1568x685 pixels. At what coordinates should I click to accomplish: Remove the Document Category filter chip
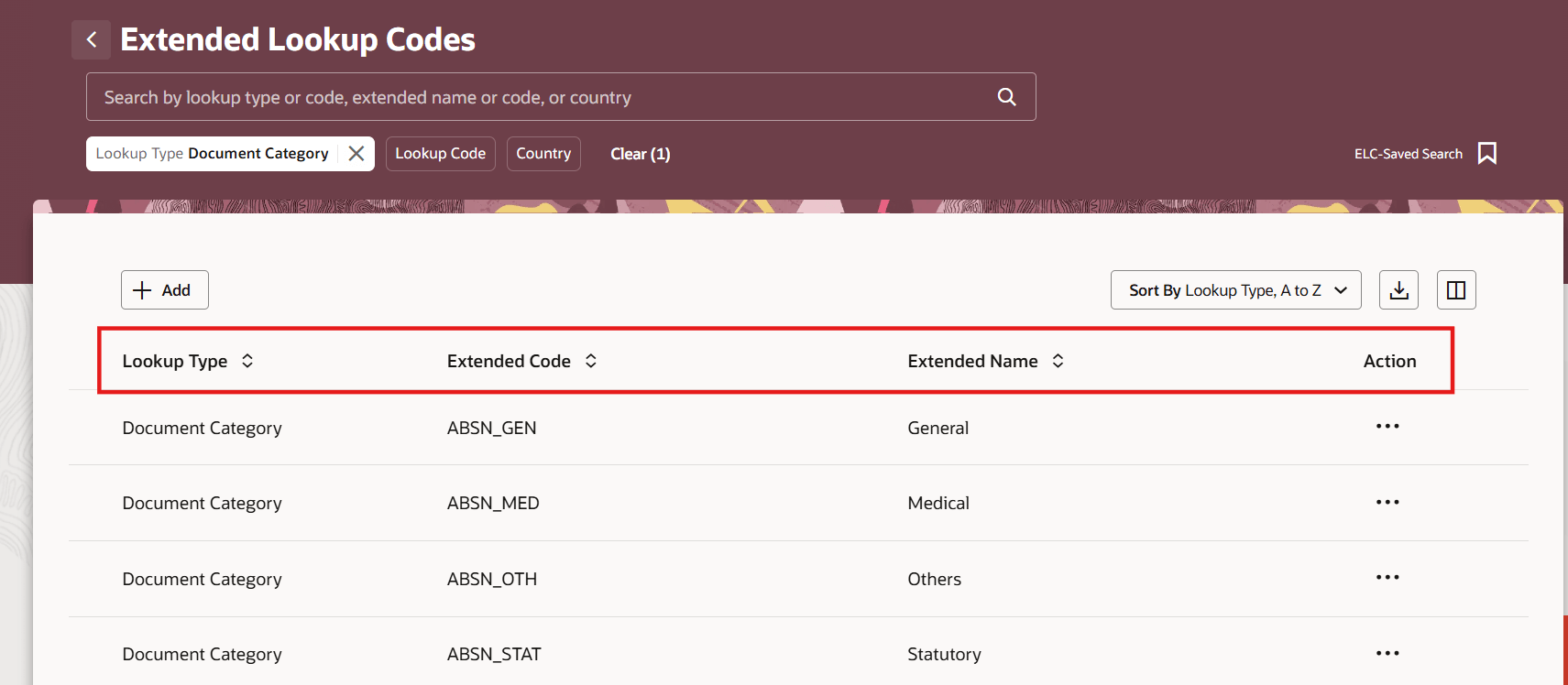356,154
